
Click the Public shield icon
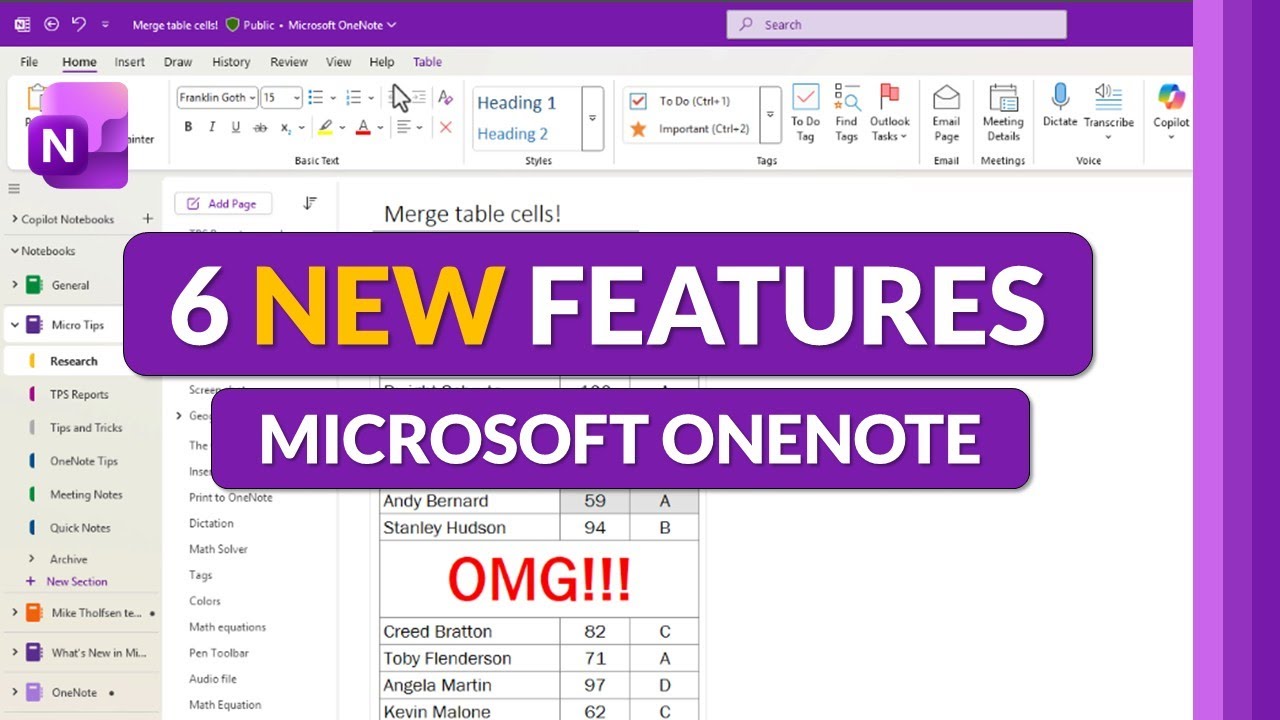[232, 25]
